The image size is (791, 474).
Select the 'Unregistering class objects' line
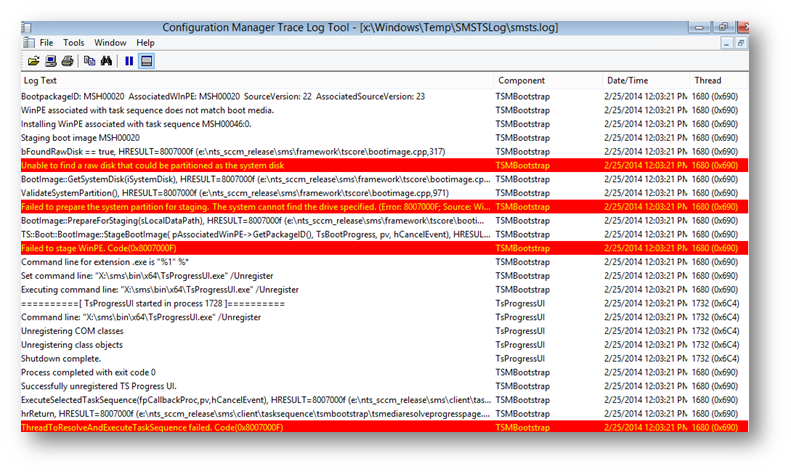pos(385,345)
